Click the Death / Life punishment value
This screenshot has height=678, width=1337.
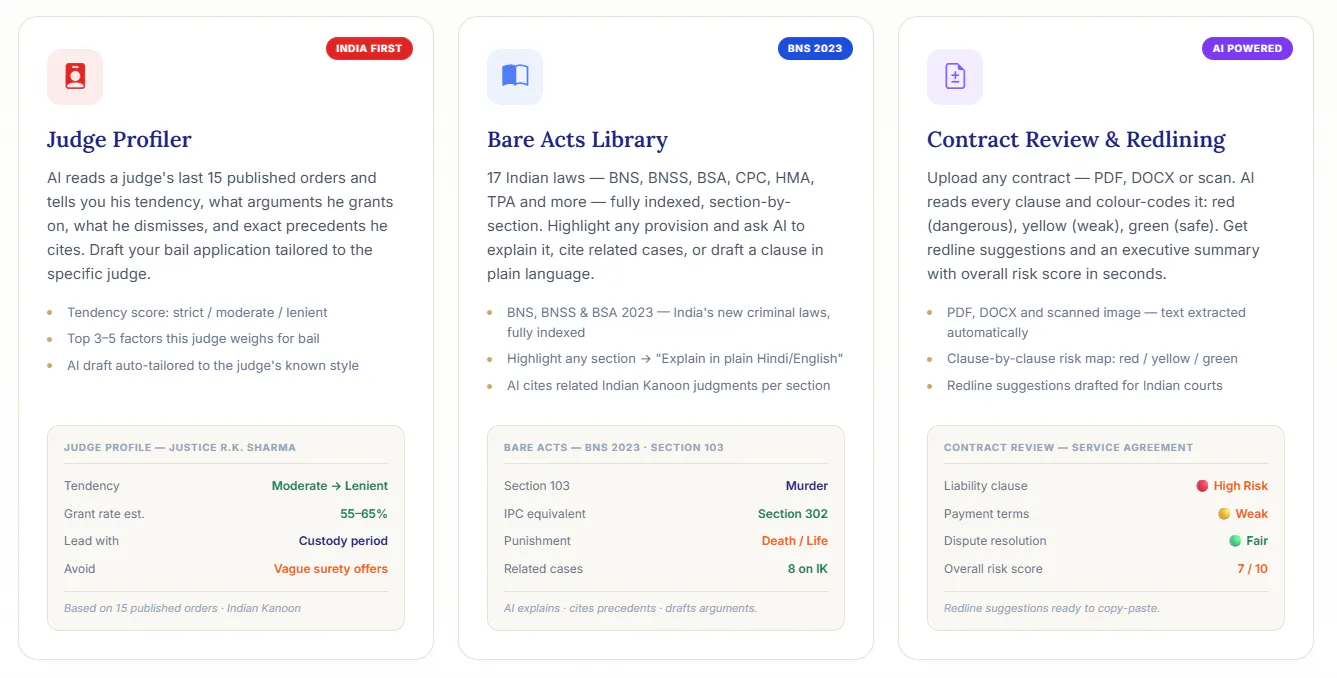tap(795, 541)
